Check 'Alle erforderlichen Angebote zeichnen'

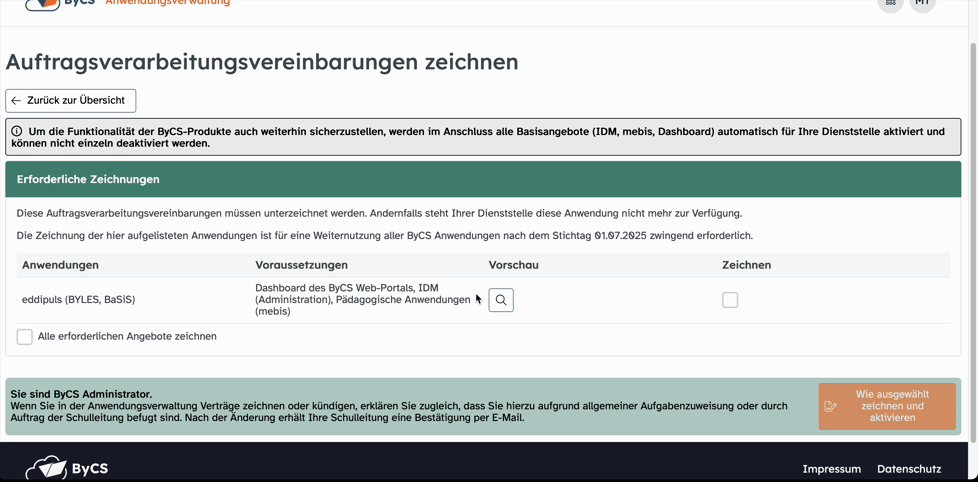pos(24,337)
